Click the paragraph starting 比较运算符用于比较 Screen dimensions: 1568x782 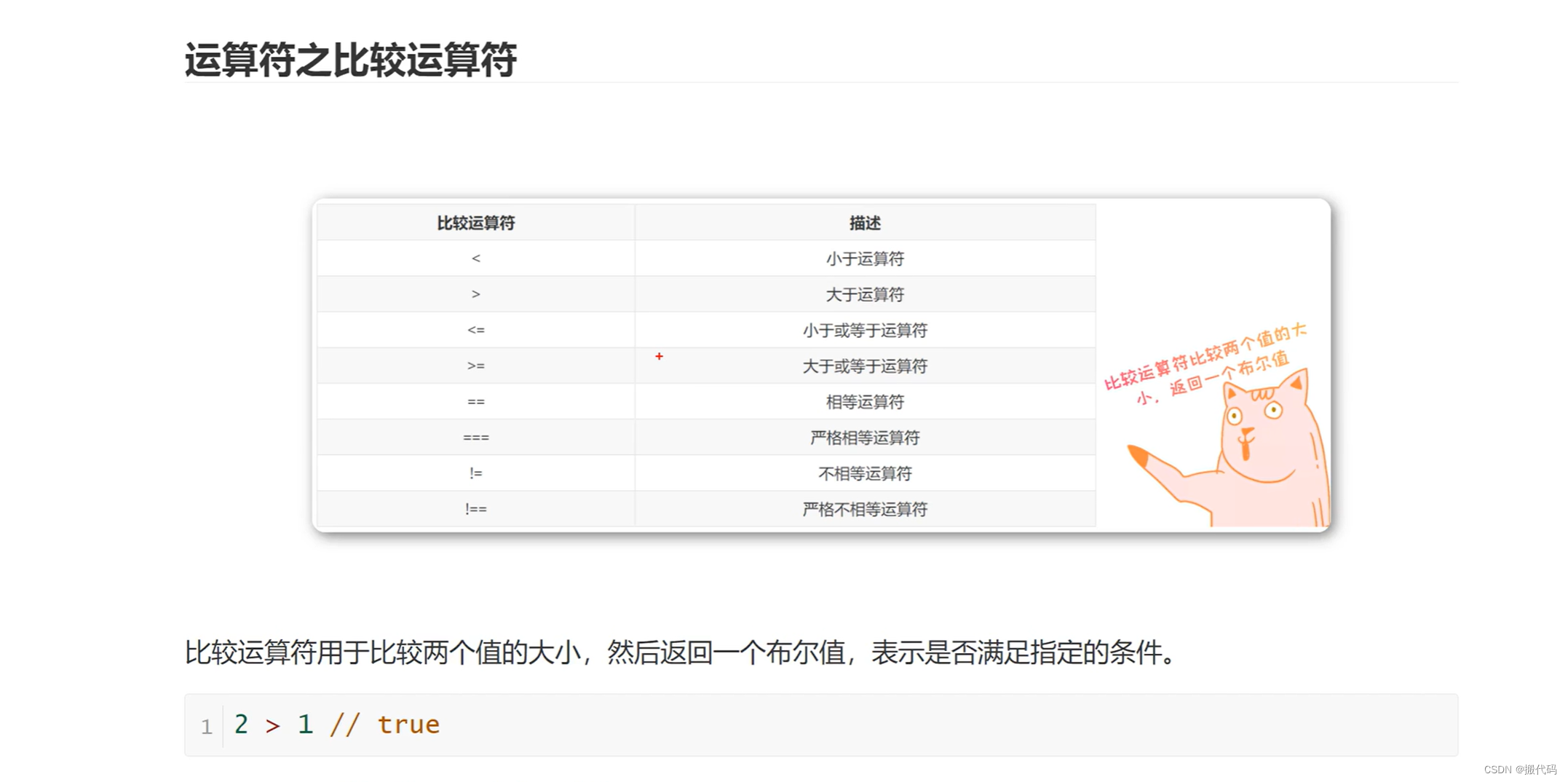(x=679, y=652)
